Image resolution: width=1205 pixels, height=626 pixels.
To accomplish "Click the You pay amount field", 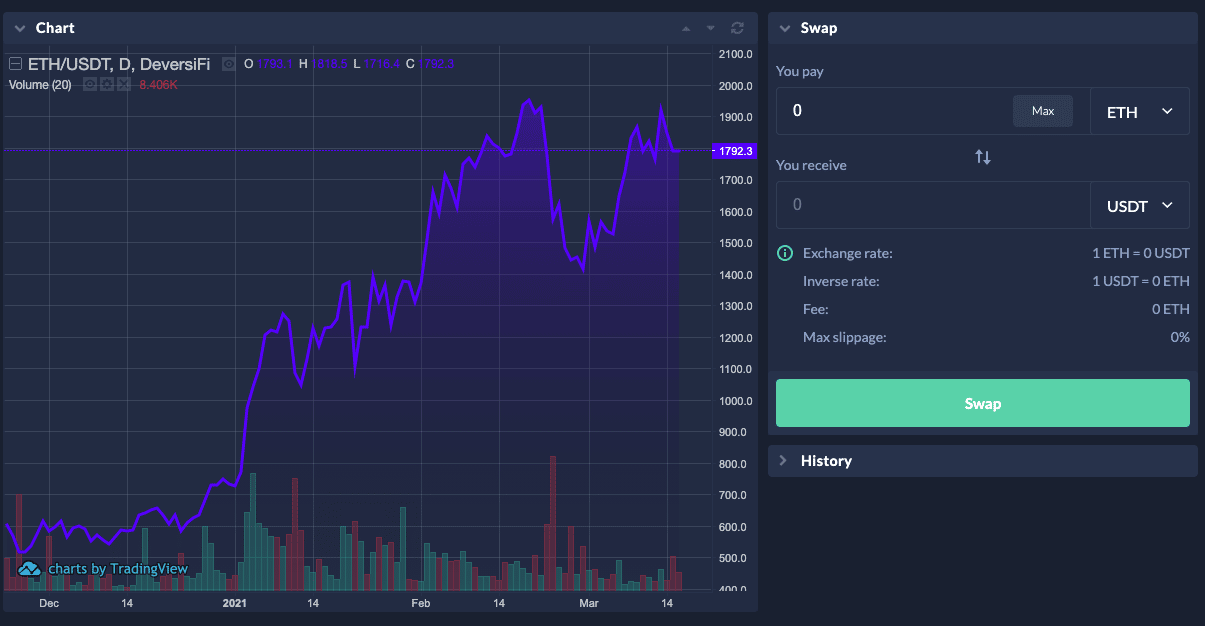I will (895, 110).
